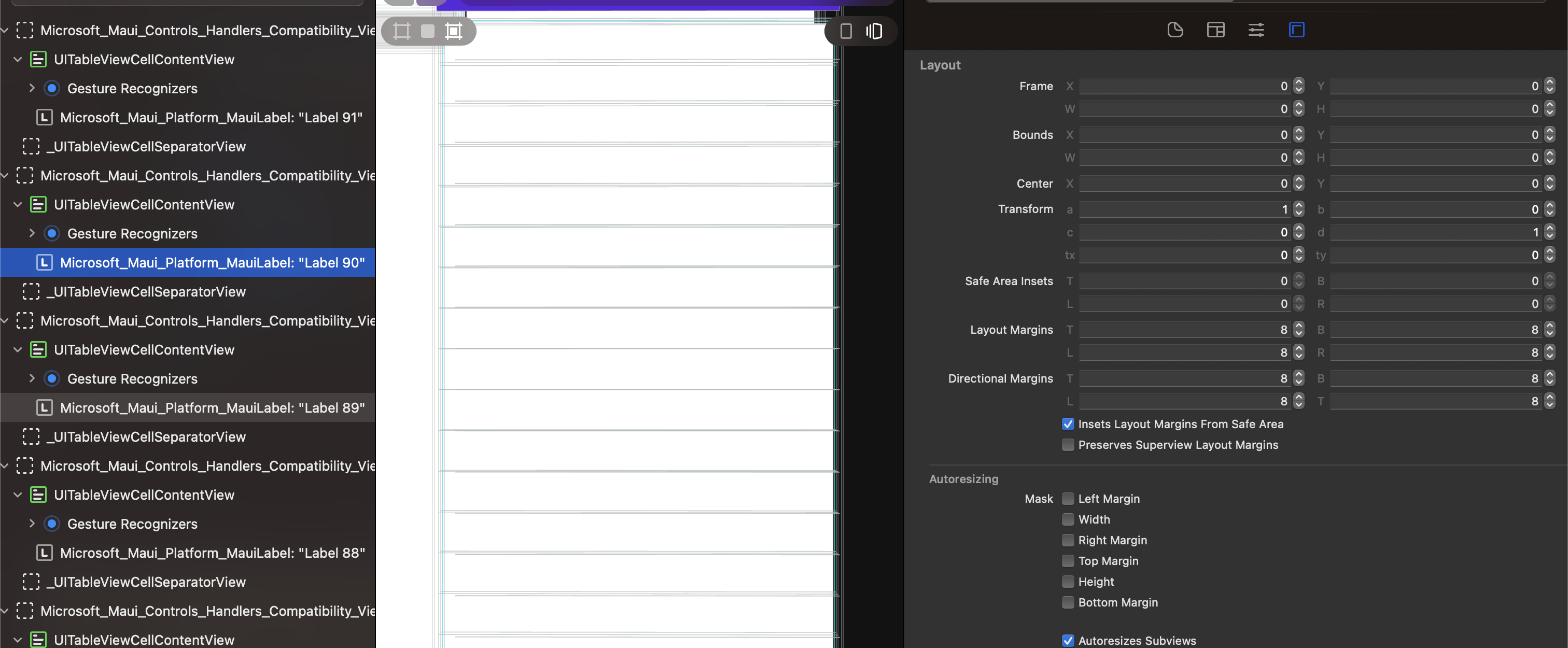Enable the Width autoresizing mask checkbox
Image resolution: width=1568 pixels, height=648 pixels.
(1068, 519)
